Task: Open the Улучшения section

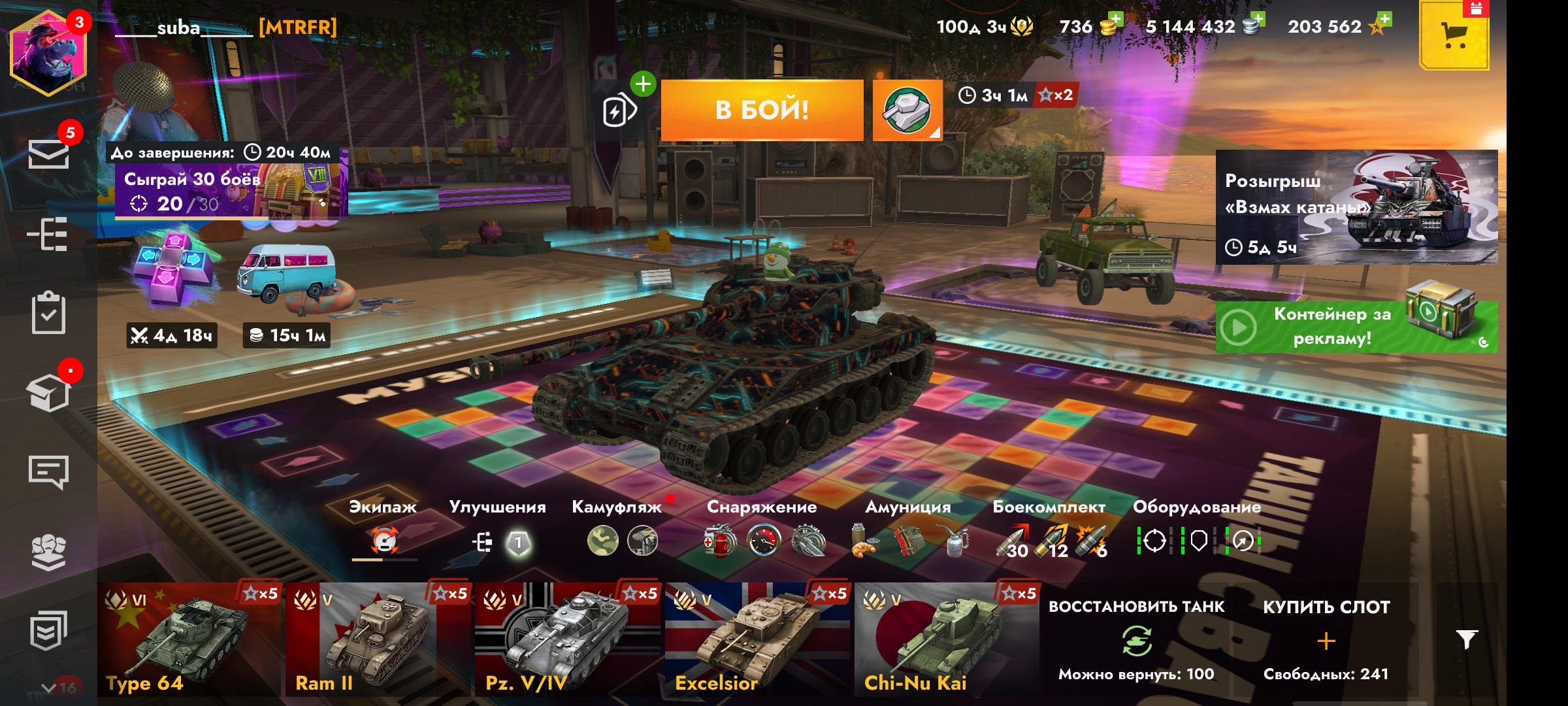Action: point(498,507)
